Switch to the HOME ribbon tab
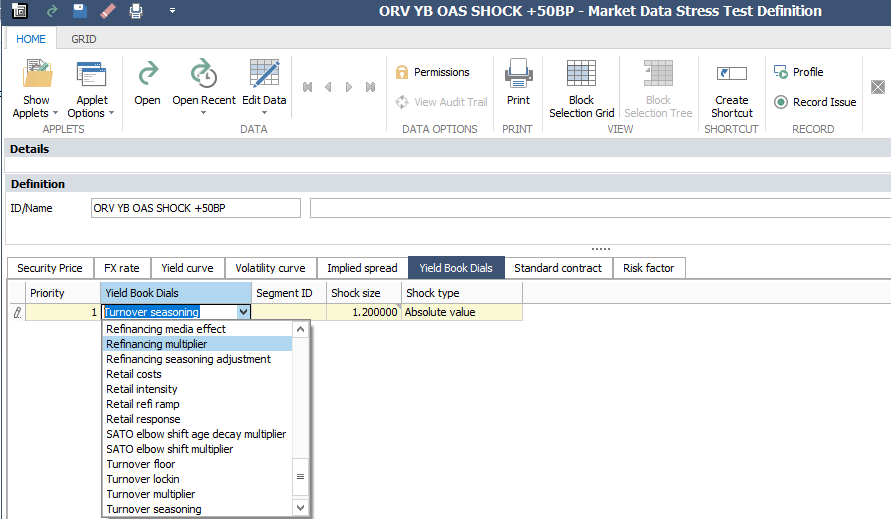The width and height of the screenshot is (891, 519). pyautogui.click(x=31, y=39)
